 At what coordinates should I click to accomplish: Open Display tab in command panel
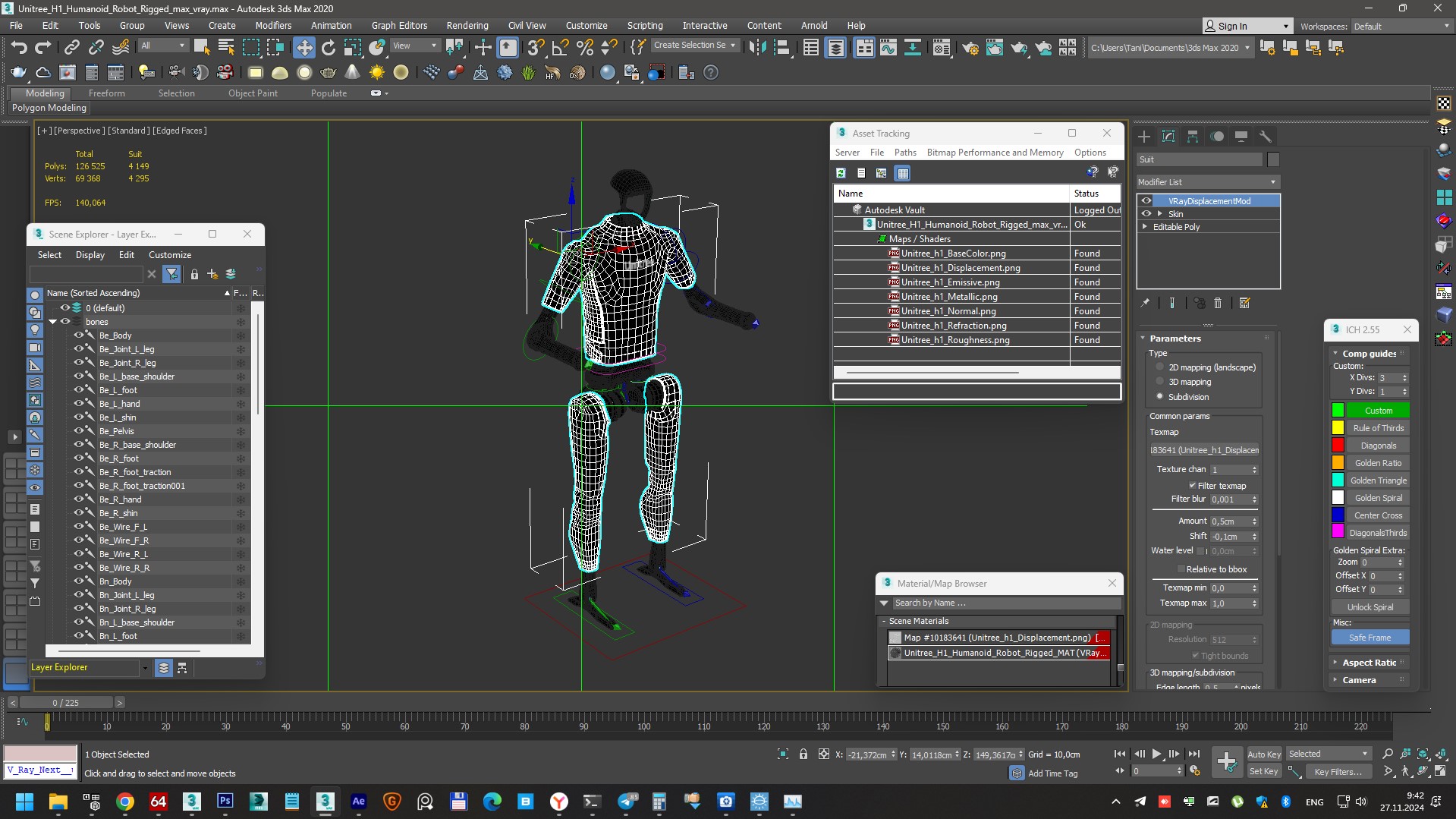pos(1241,137)
